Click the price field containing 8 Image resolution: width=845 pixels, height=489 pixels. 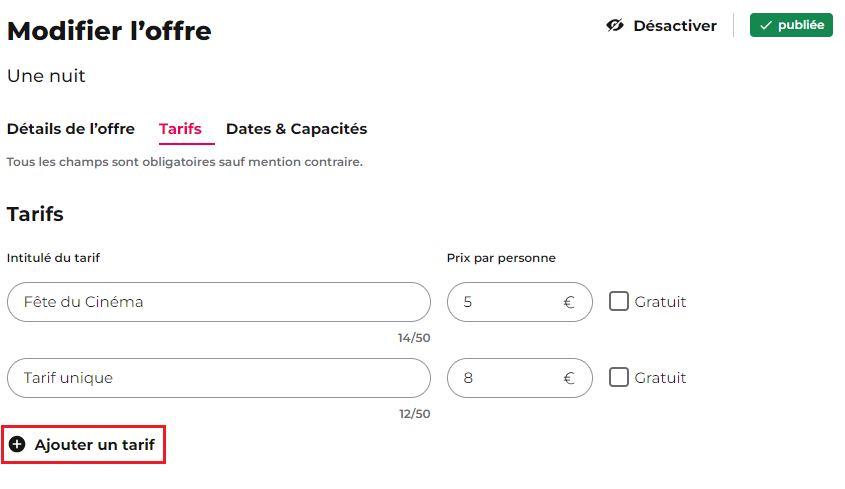pyautogui.click(x=520, y=378)
